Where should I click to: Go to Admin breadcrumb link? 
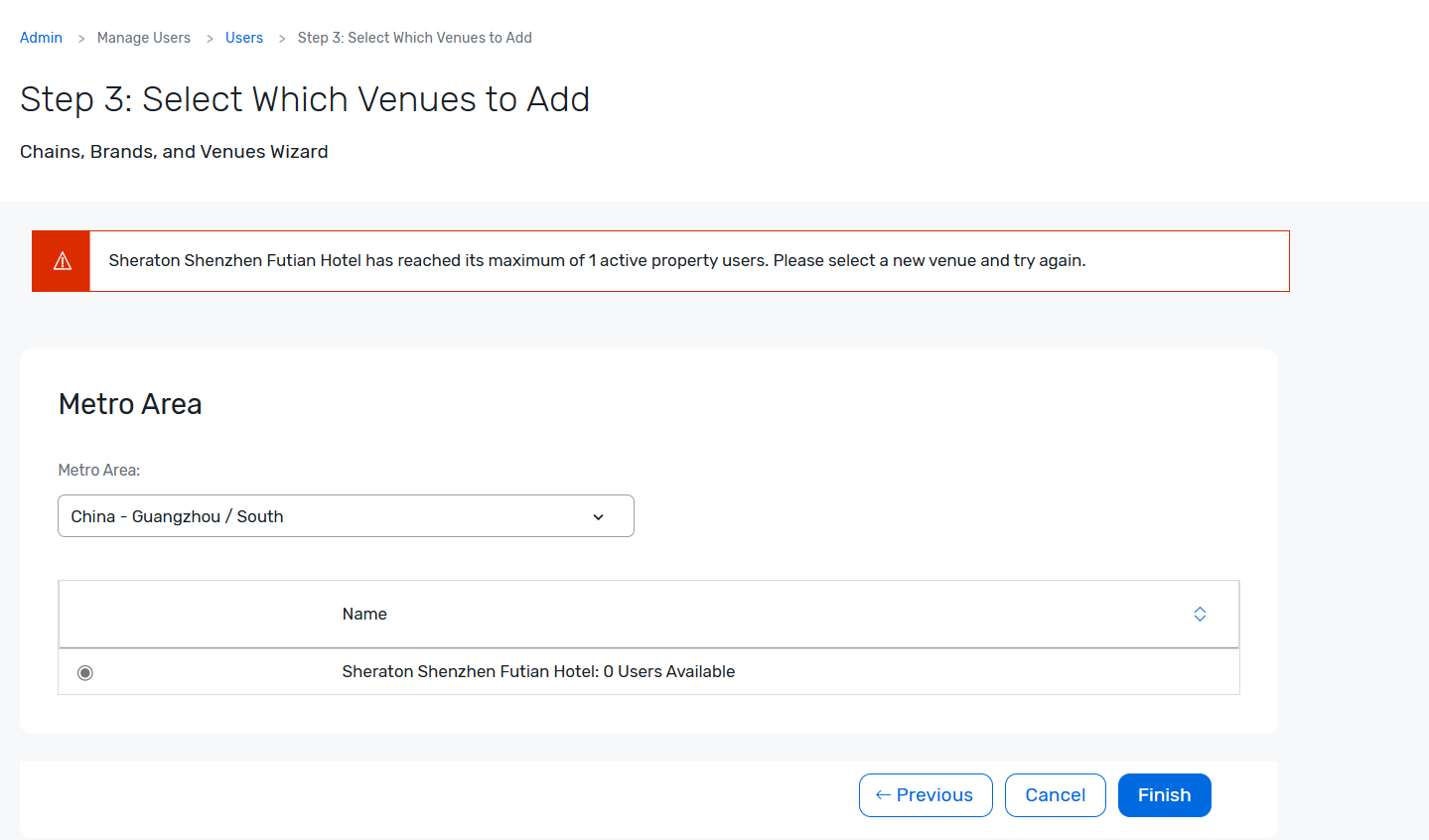(x=41, y=38)
